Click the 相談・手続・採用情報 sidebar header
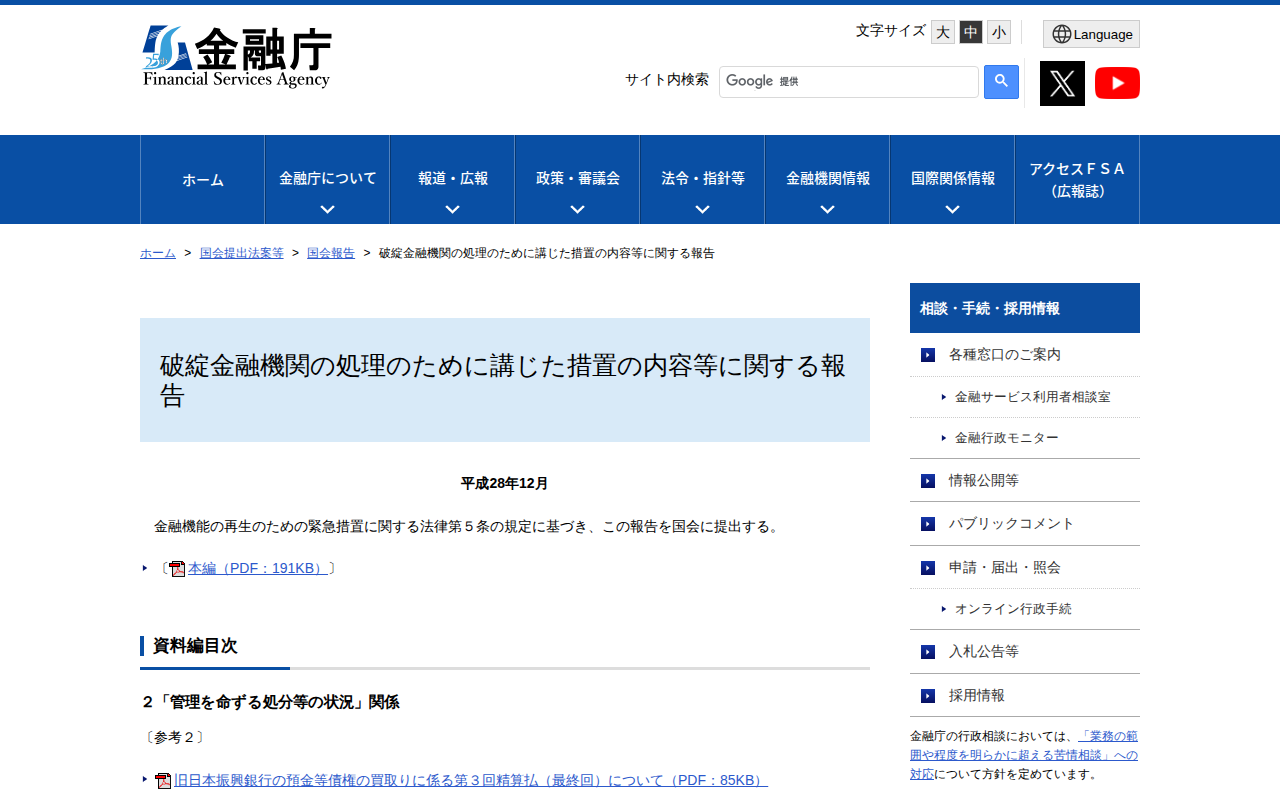1280x800 pixels. coord(1025,308)
